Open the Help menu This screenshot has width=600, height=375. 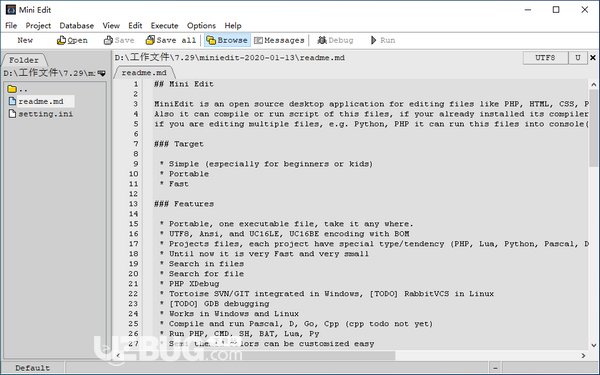[x=233, y=26]
